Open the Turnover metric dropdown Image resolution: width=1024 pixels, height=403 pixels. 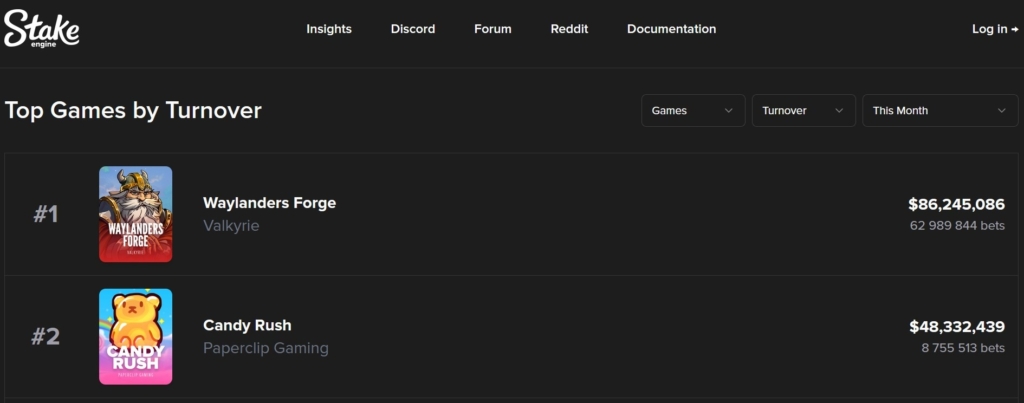pyautogui.click(x=803, y=111)
